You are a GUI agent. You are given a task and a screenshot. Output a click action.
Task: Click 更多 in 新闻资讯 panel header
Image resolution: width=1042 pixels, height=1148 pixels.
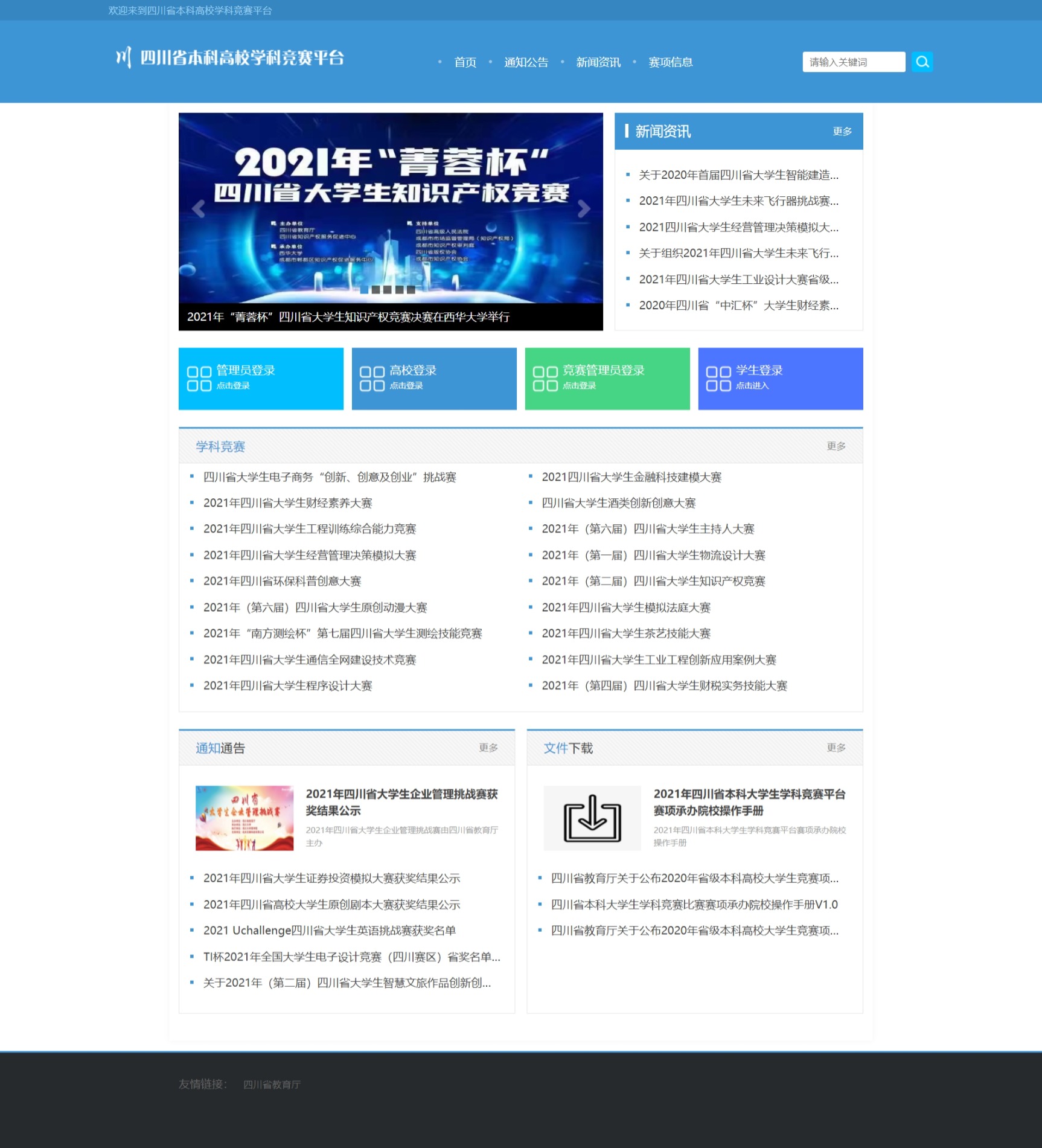842,132
